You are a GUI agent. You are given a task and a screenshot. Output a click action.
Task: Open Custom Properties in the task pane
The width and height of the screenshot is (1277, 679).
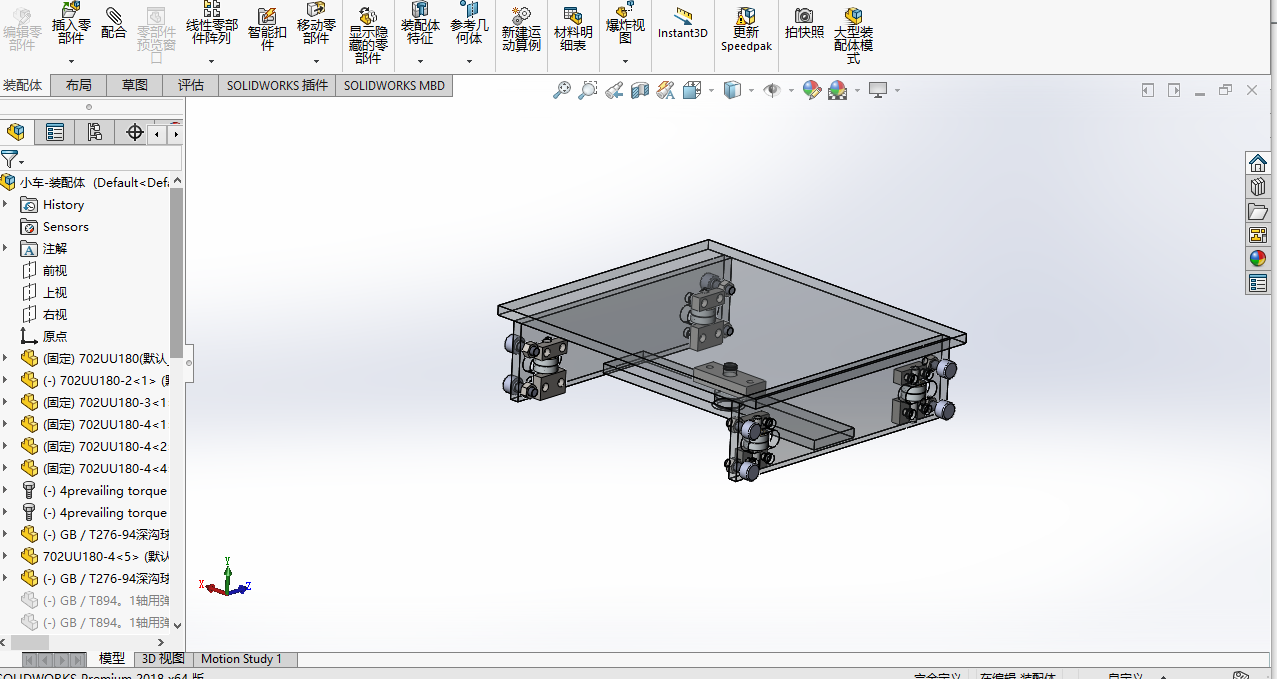(x=1258, y=284)
